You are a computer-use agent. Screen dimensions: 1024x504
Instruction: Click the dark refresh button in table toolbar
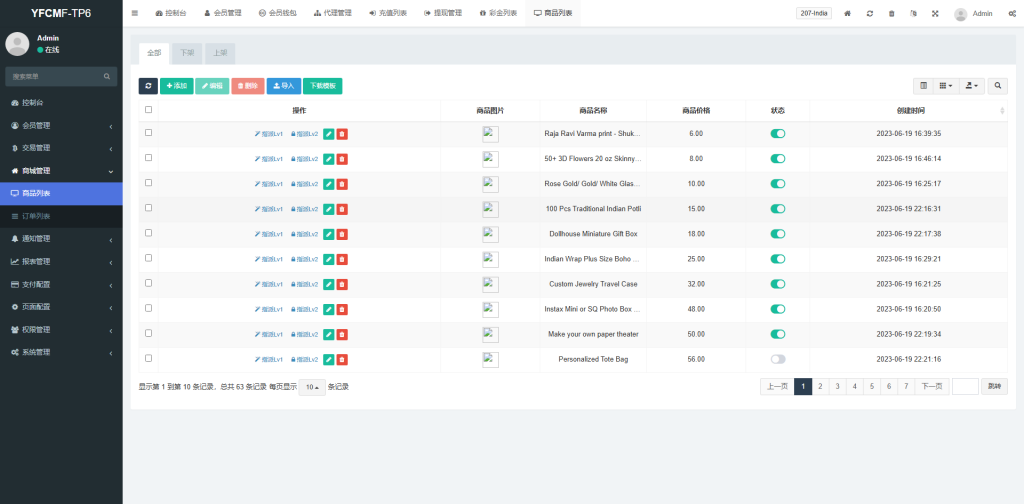click(x=148, y=86)
